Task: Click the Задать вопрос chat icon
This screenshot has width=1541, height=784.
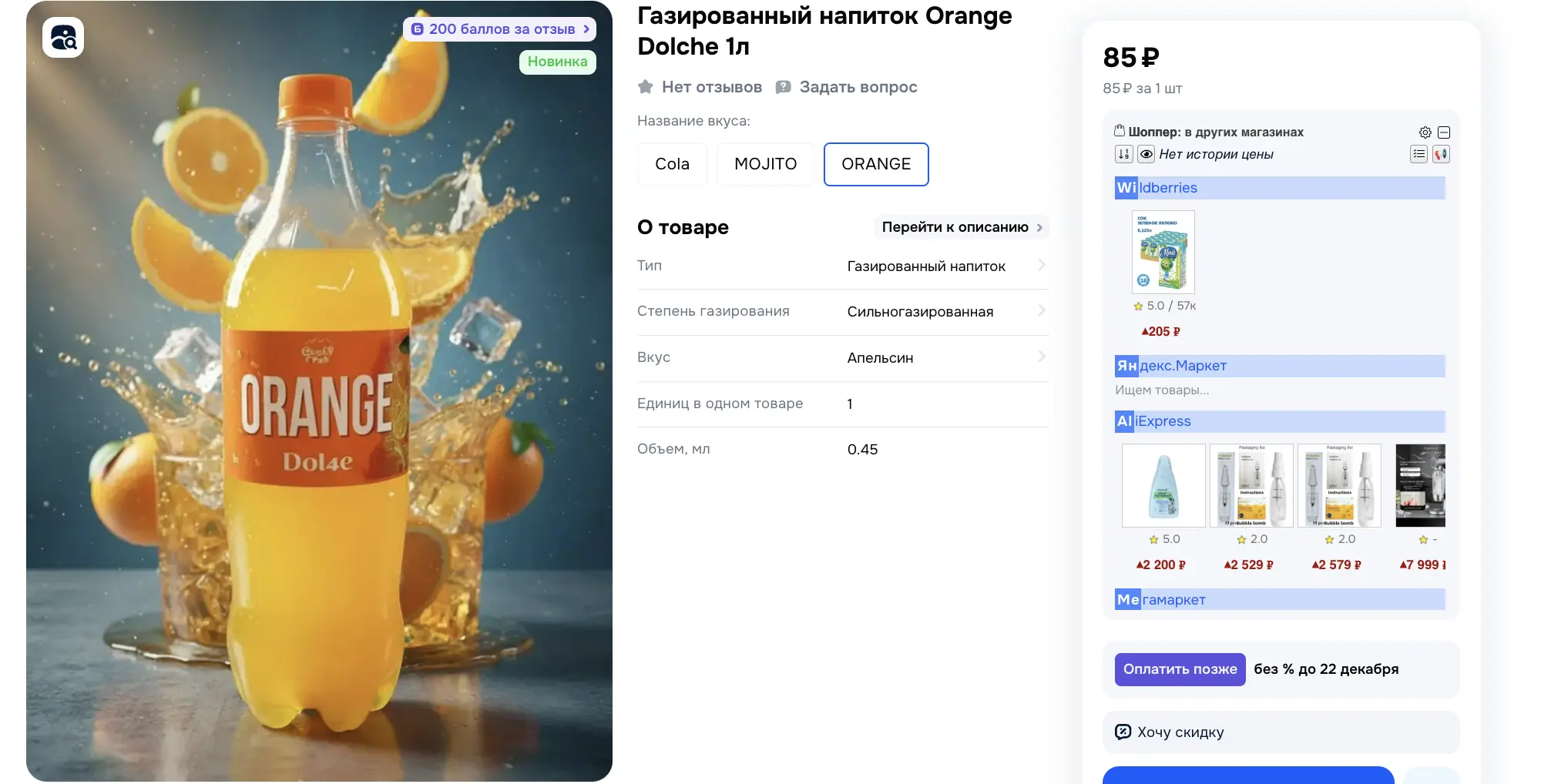Action: [783, 87]
